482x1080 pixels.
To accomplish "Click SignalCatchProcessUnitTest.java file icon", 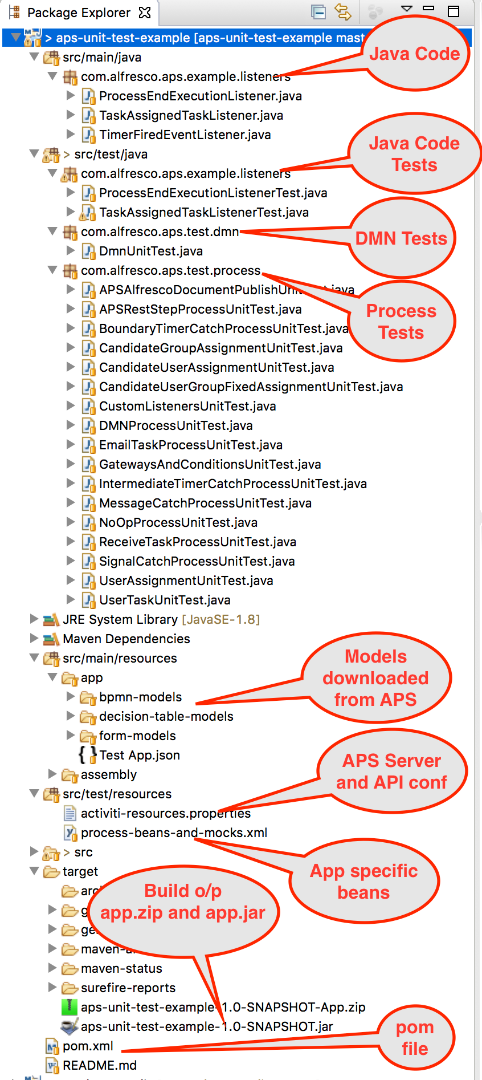I will tap(88, 561).
